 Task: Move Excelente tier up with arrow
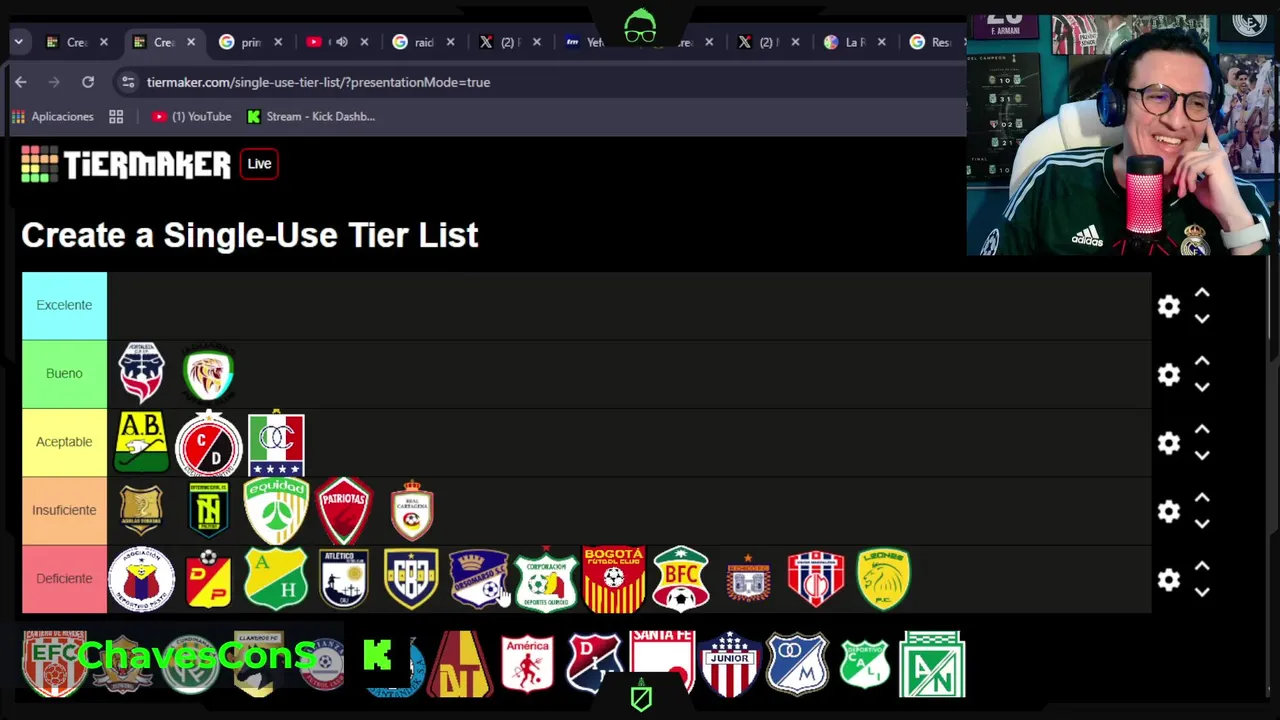click(x=1202, y=293)
